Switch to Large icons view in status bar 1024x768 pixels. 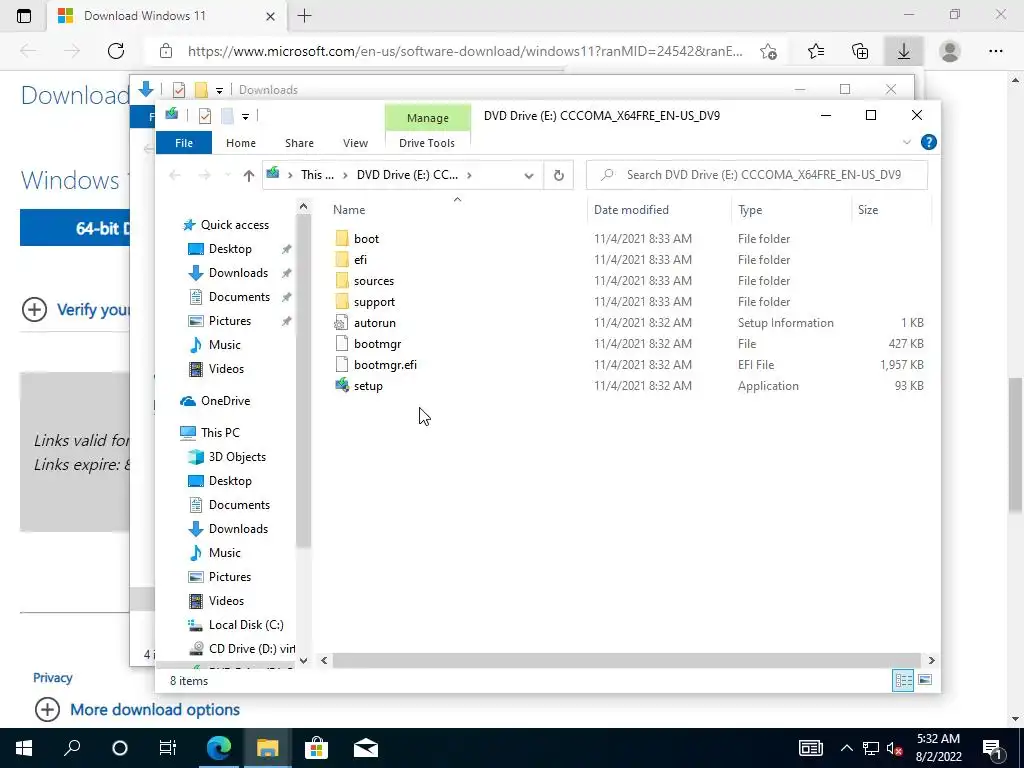pyautogui.click(x=925, y=680)
